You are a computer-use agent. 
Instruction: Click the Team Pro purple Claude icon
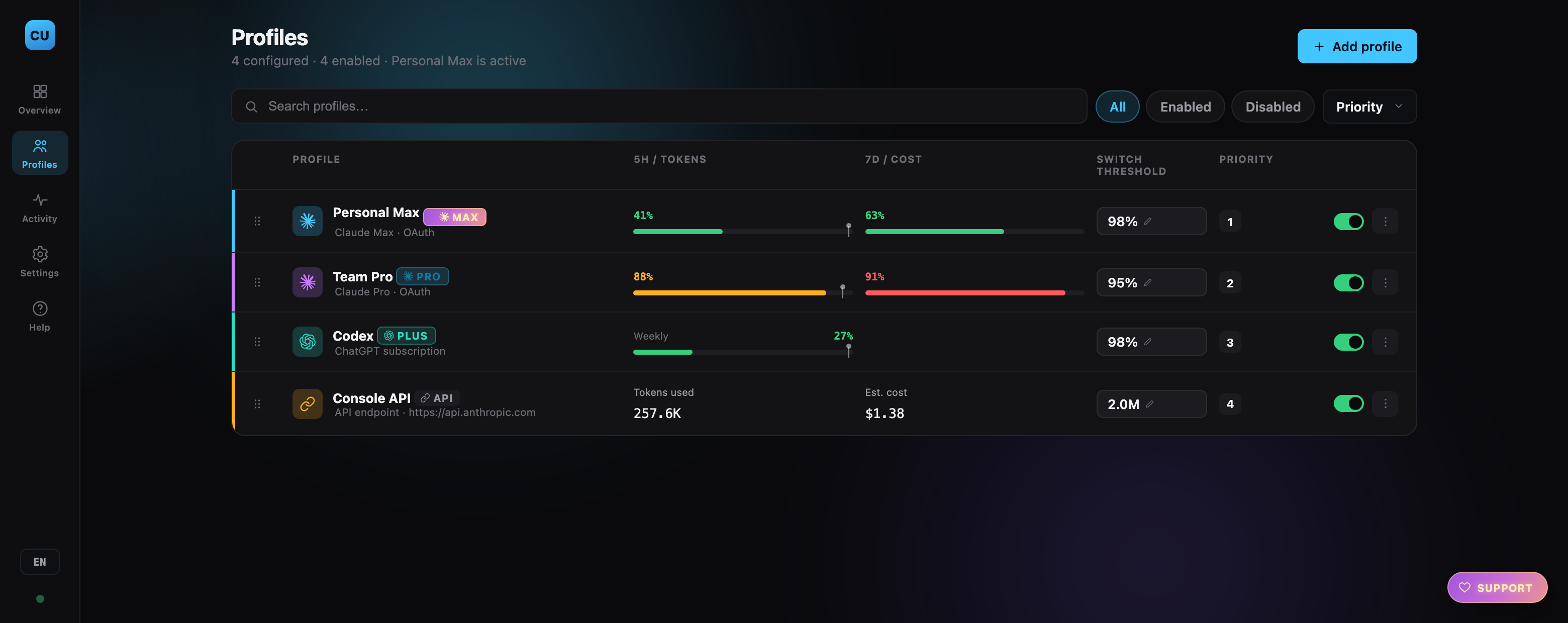(308, 282)
